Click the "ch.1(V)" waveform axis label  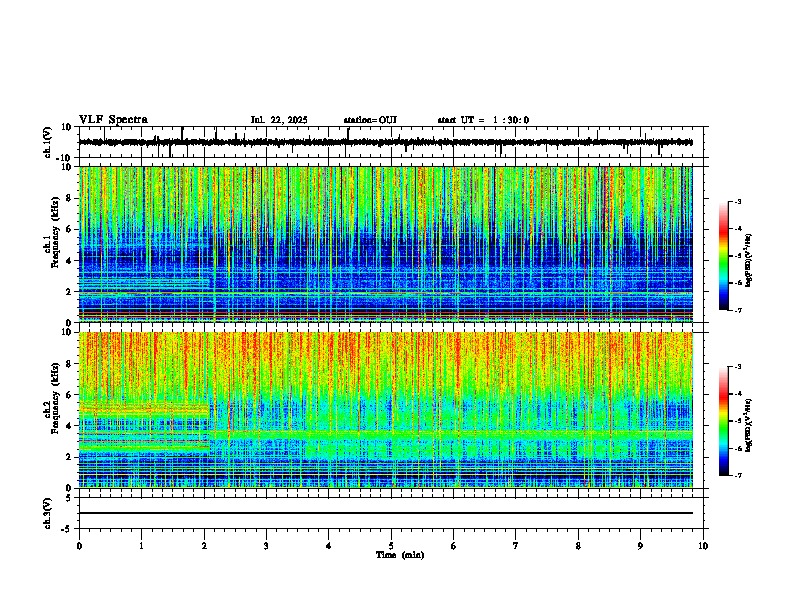point(48,142)
